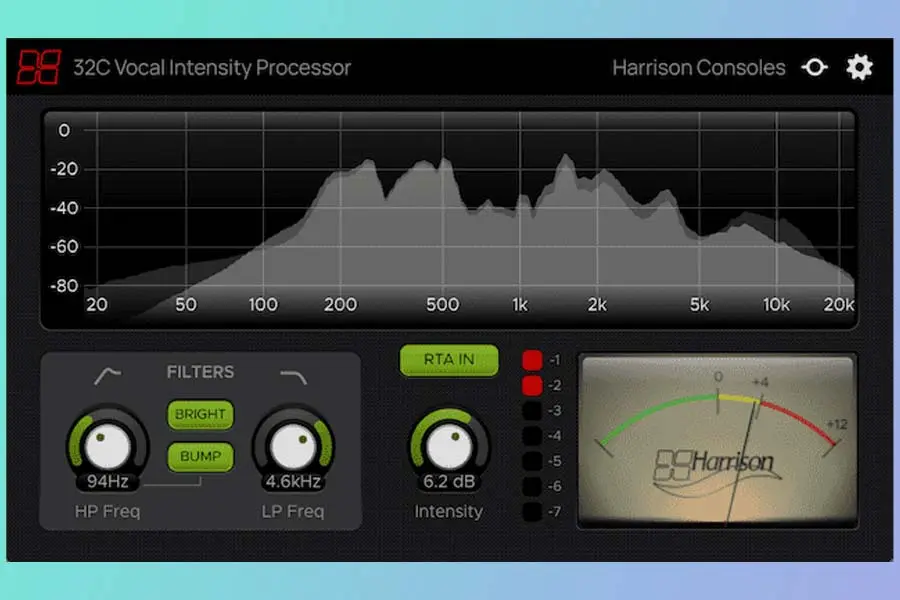This screenshot has height=600, width=900.
Task: Click the 0 dB axis label
Action: pos(64,130)
